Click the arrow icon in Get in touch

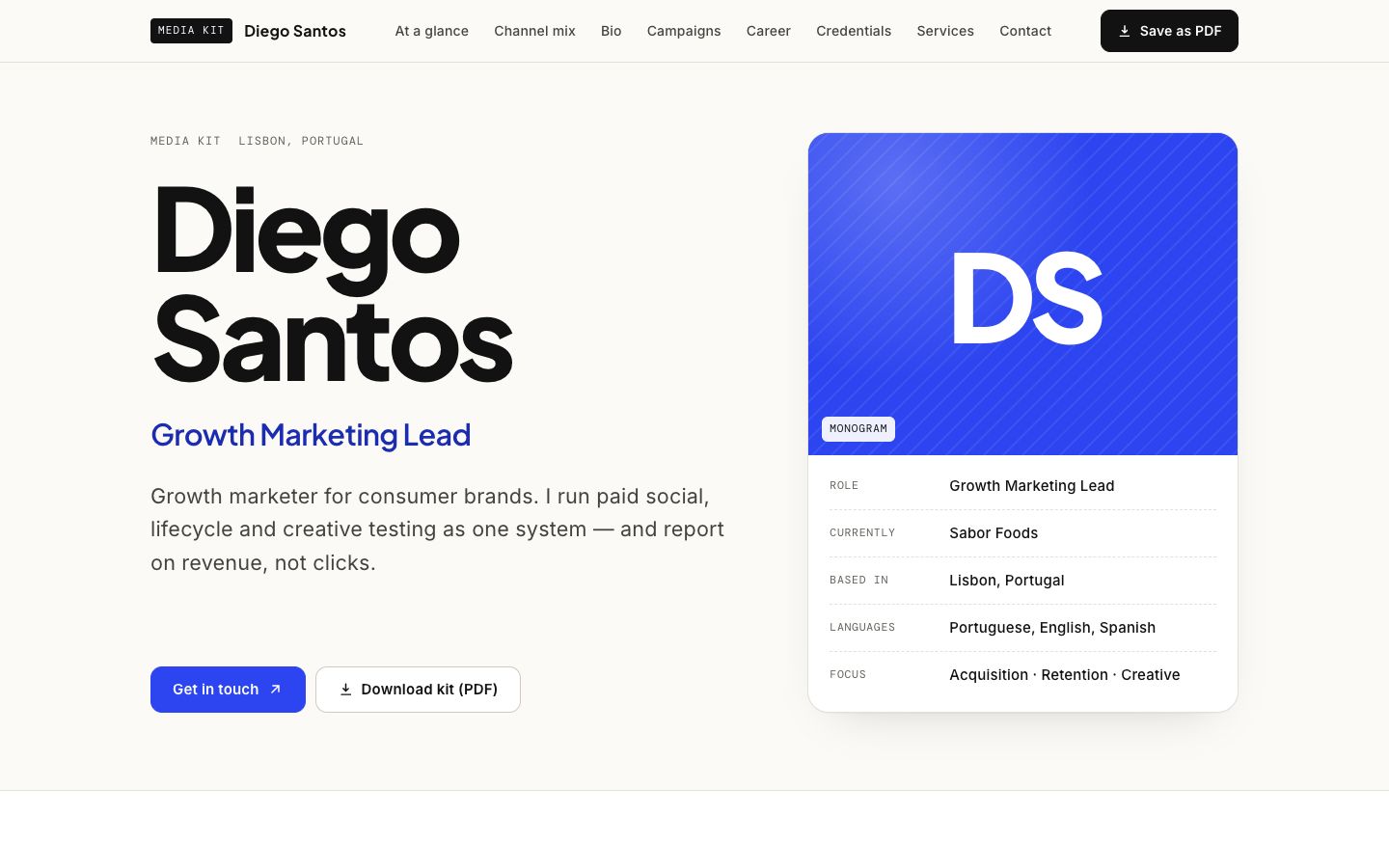click(276, 690)
